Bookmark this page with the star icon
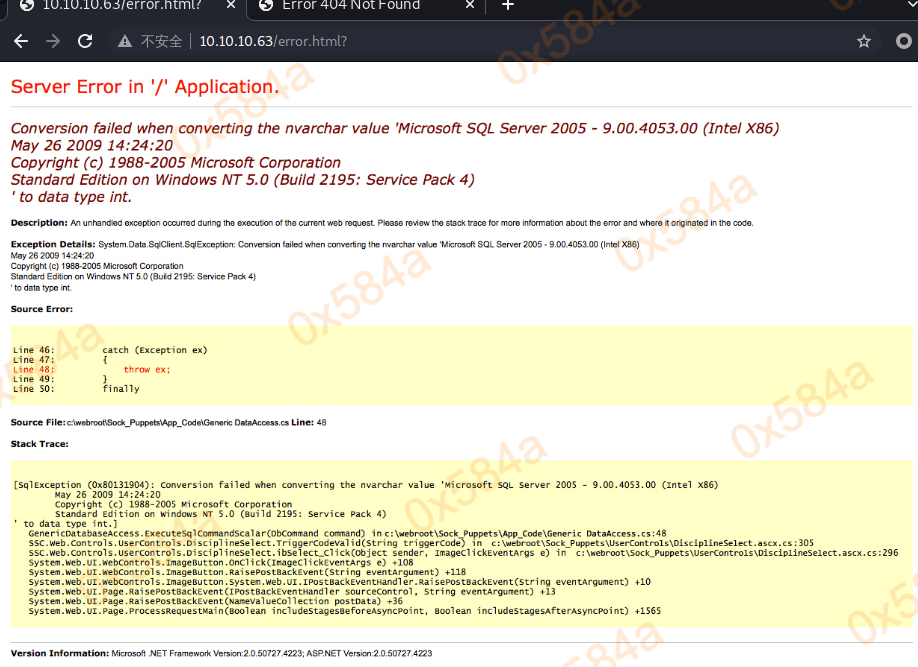 pos(864,42)
